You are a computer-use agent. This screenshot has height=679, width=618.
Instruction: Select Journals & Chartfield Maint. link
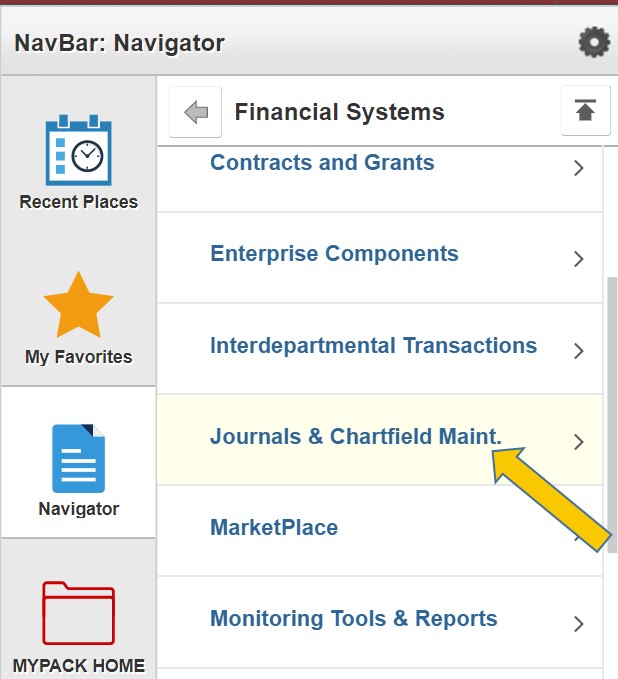(356, 436)
